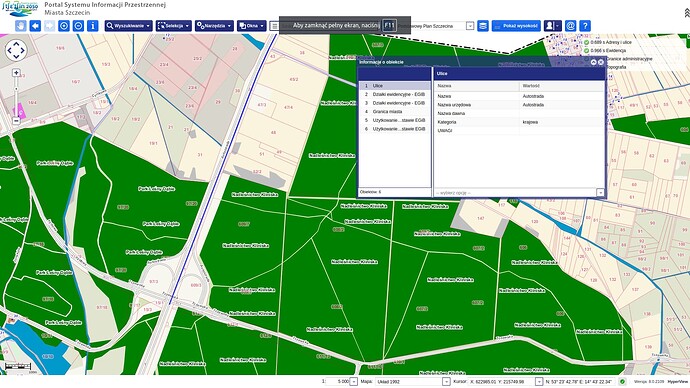Collapse the header with double chevron
The height and width of the screenshot is (388, 690).
pos(686,13)
